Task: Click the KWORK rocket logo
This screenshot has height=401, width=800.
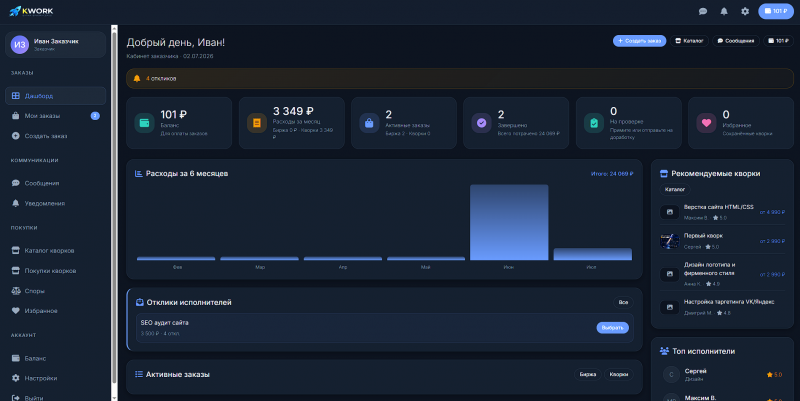Action: point(31,11)
